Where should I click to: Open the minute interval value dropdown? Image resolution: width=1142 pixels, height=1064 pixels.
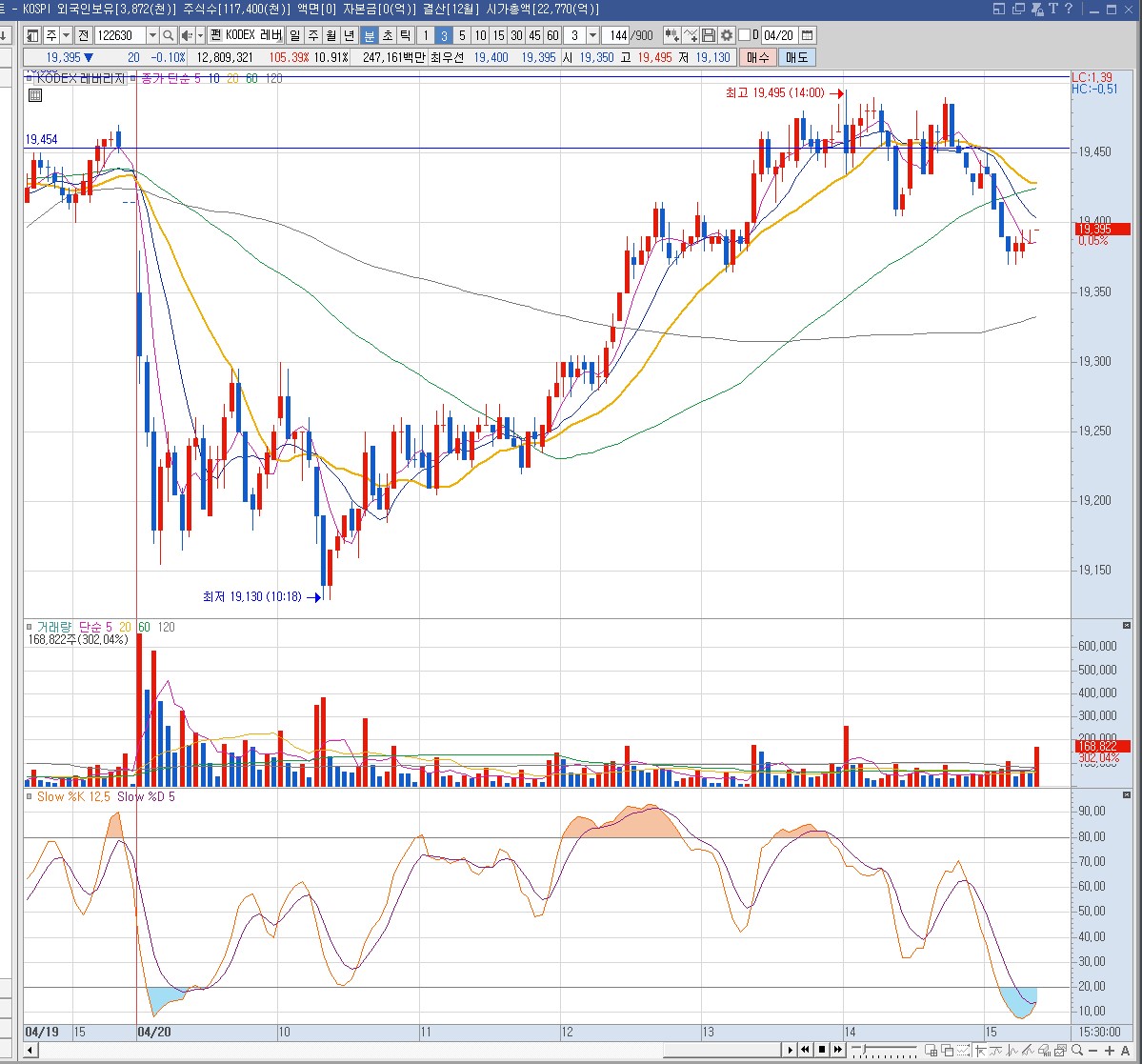pos(592,35)
